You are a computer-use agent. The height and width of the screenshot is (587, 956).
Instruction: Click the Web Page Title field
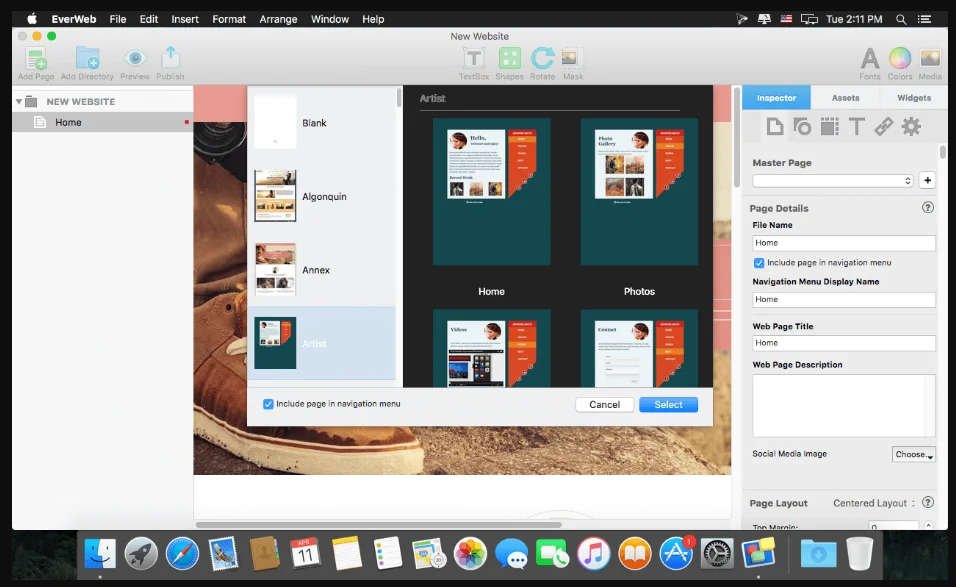click(843, 343)
